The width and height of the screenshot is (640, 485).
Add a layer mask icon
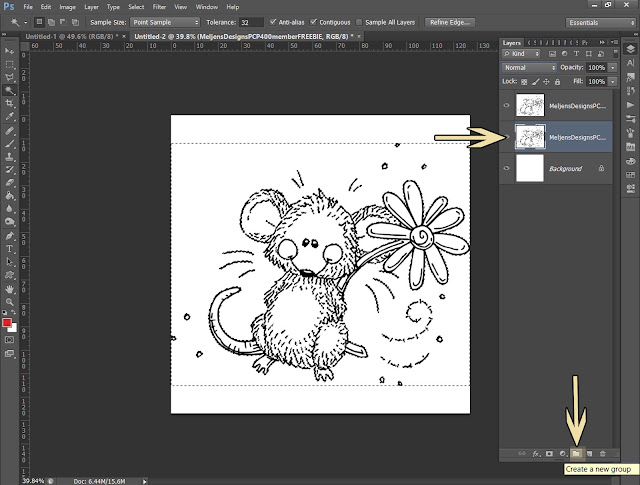[549, 454]
